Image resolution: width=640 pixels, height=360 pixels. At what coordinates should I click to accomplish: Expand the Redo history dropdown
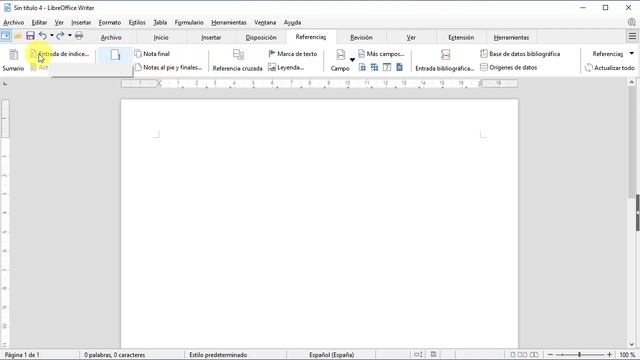[70, 36]
